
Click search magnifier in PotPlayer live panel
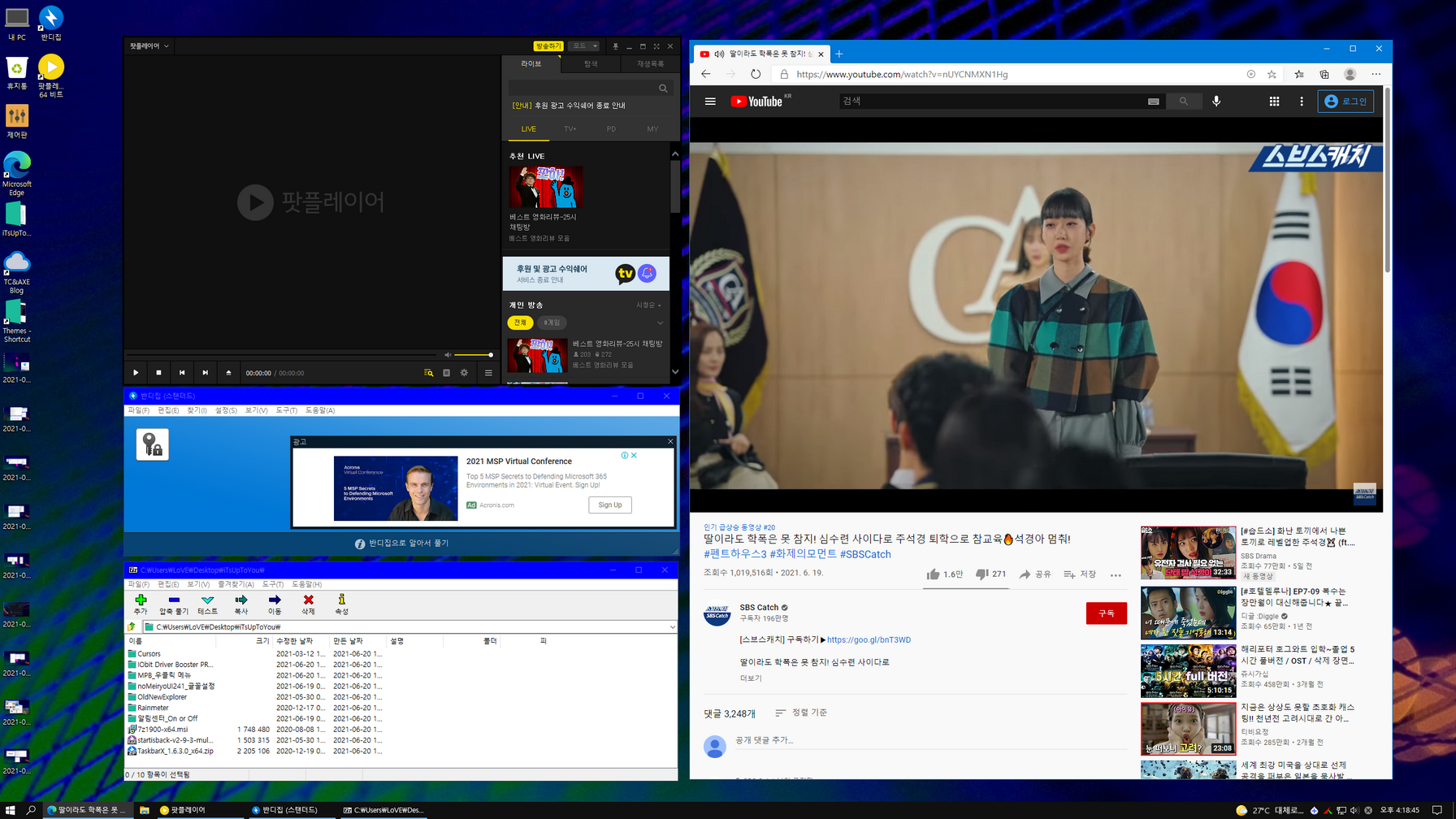pyautogui.click(x=663, y=88)
